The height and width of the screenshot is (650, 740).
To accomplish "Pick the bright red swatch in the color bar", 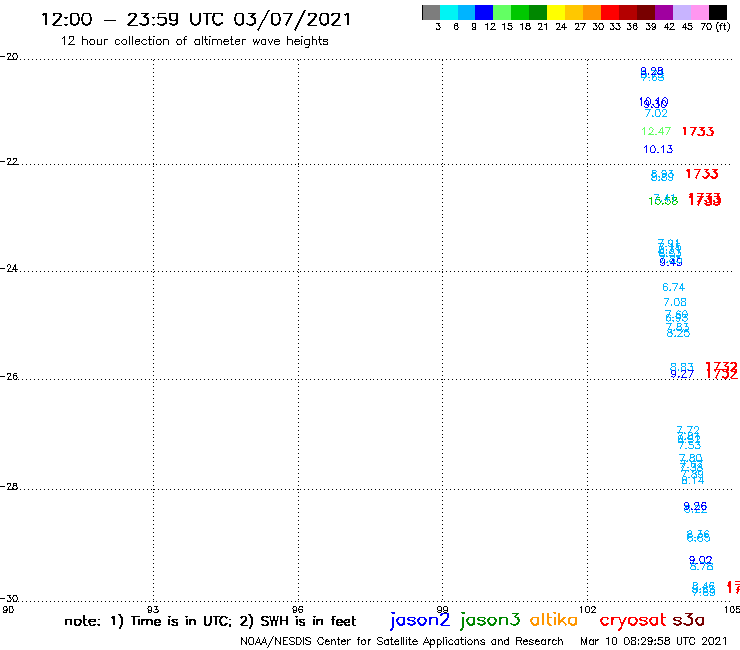I will (x=610, y=13).
